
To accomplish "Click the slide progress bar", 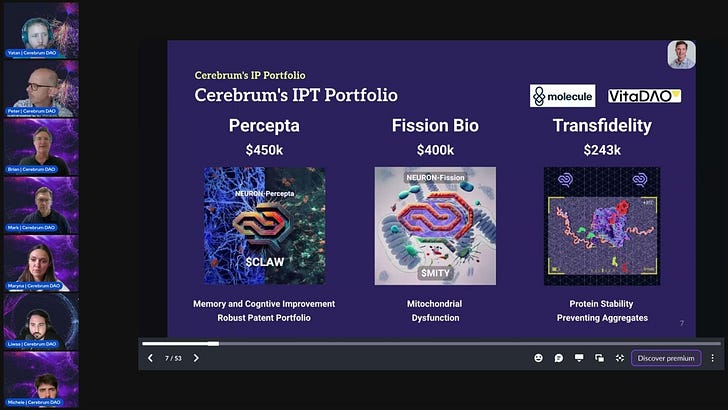I will [x=431, y=344].
